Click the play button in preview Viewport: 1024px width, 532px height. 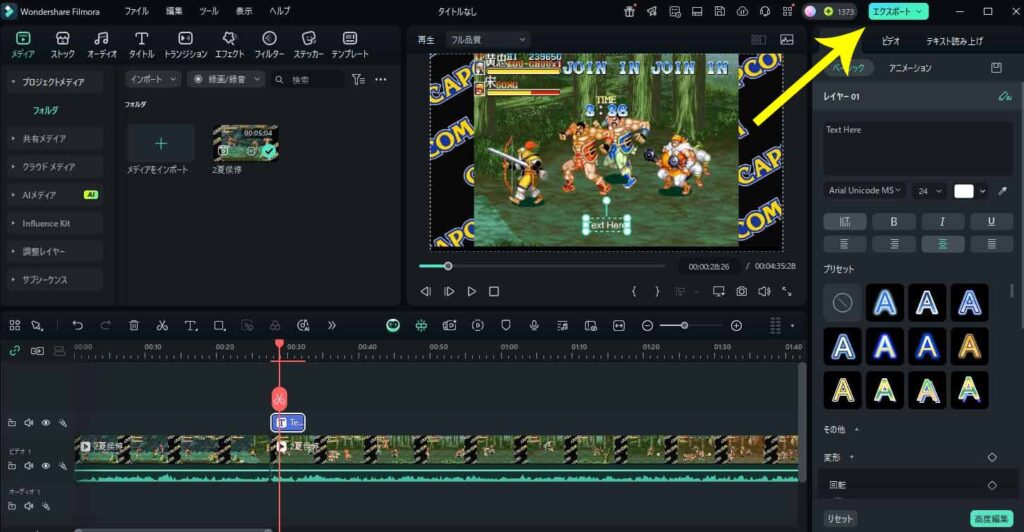point(472,291)
